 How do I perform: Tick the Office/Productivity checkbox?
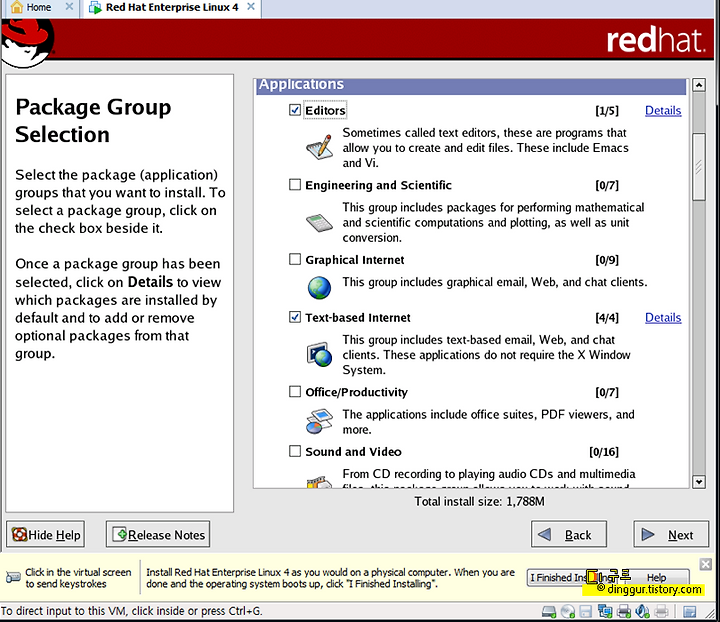tap(295, 392)
